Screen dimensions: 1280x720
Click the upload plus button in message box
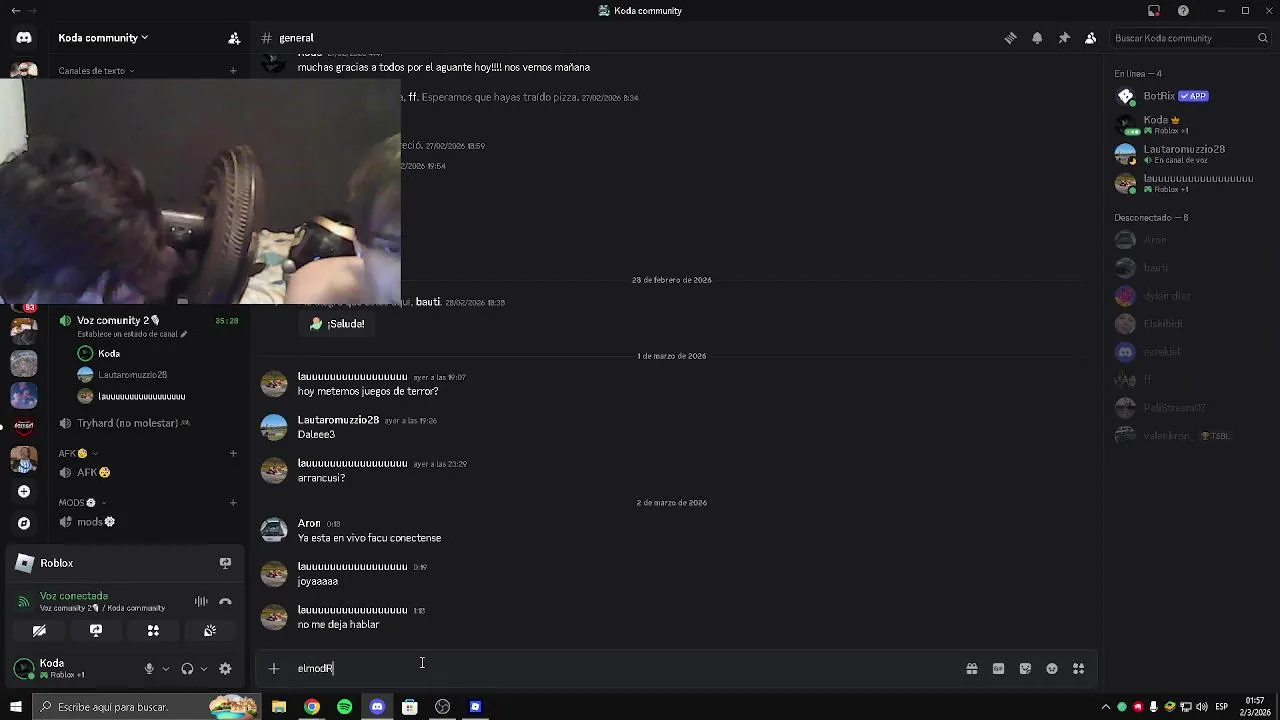[x=274, y=669]
